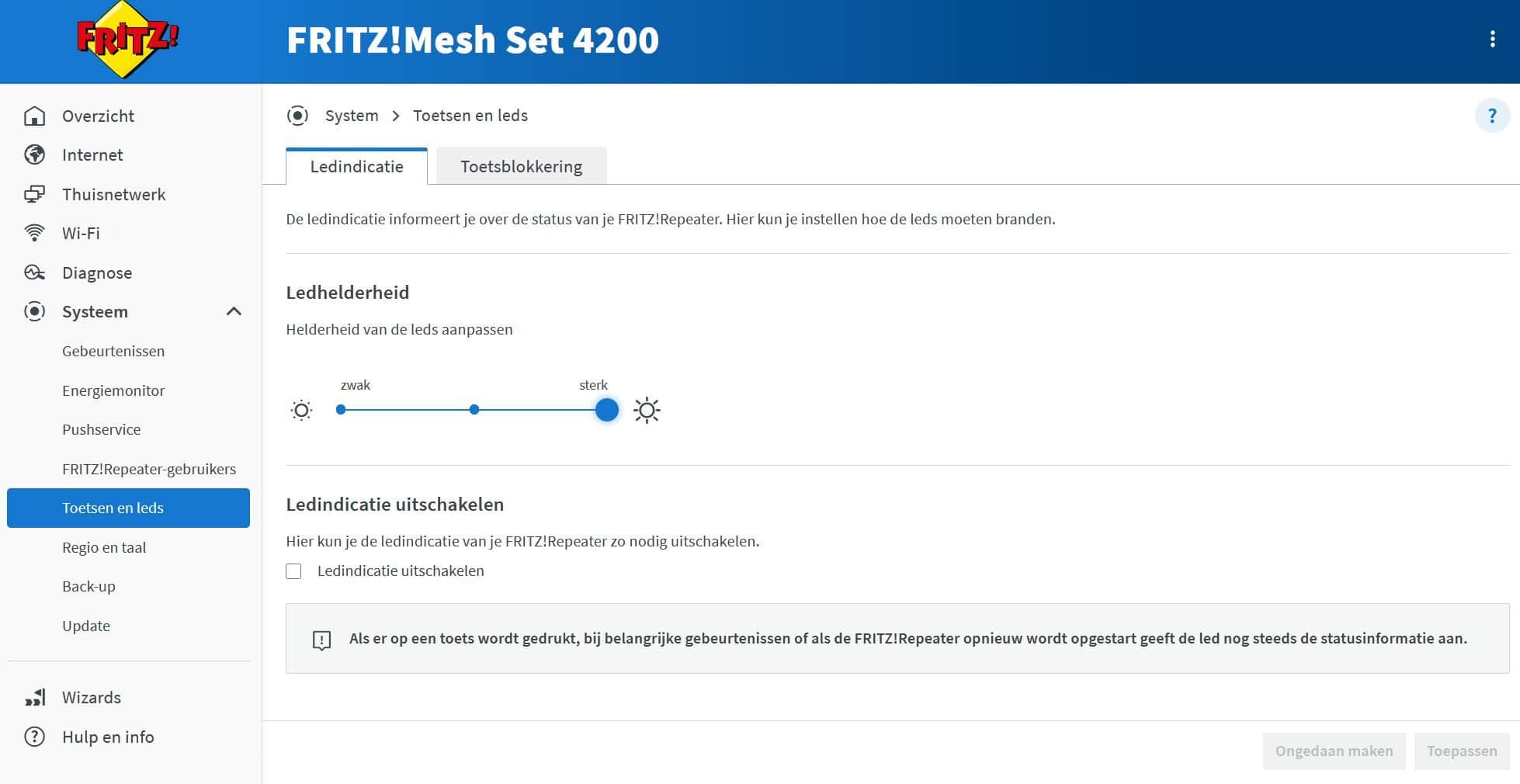Screen dimensions: 1520x784
Task: Enable the Ledindicatie uitschakelen checkbox
Action: 293,571
